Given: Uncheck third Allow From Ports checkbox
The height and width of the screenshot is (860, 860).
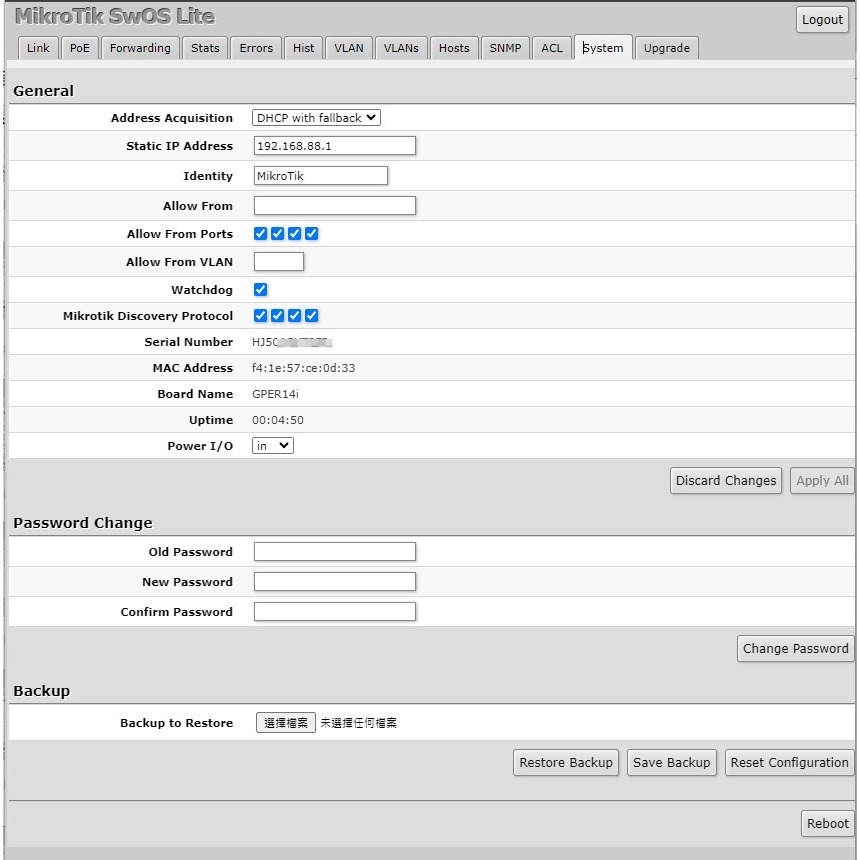Looking at the screenshot, I should coord(295,234).
